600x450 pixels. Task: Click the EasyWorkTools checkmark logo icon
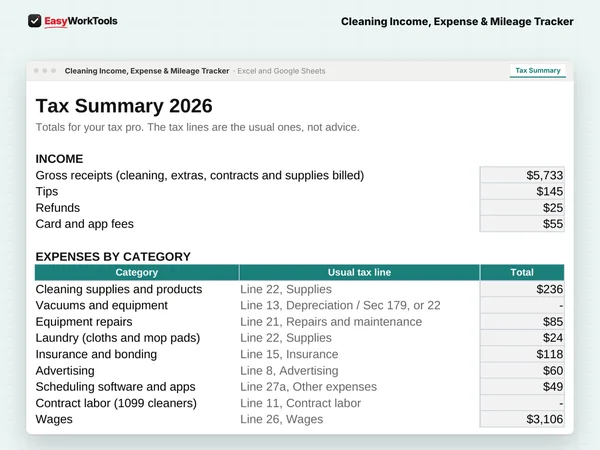[34, 21]
